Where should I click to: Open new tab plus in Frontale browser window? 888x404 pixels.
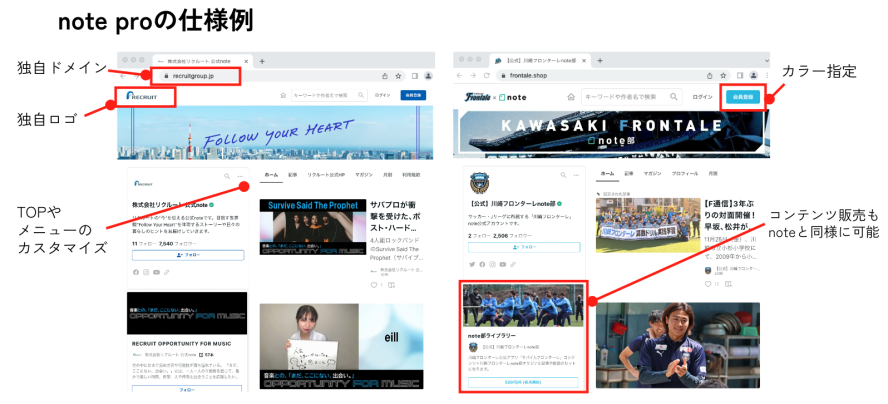[x=600, y=61]
